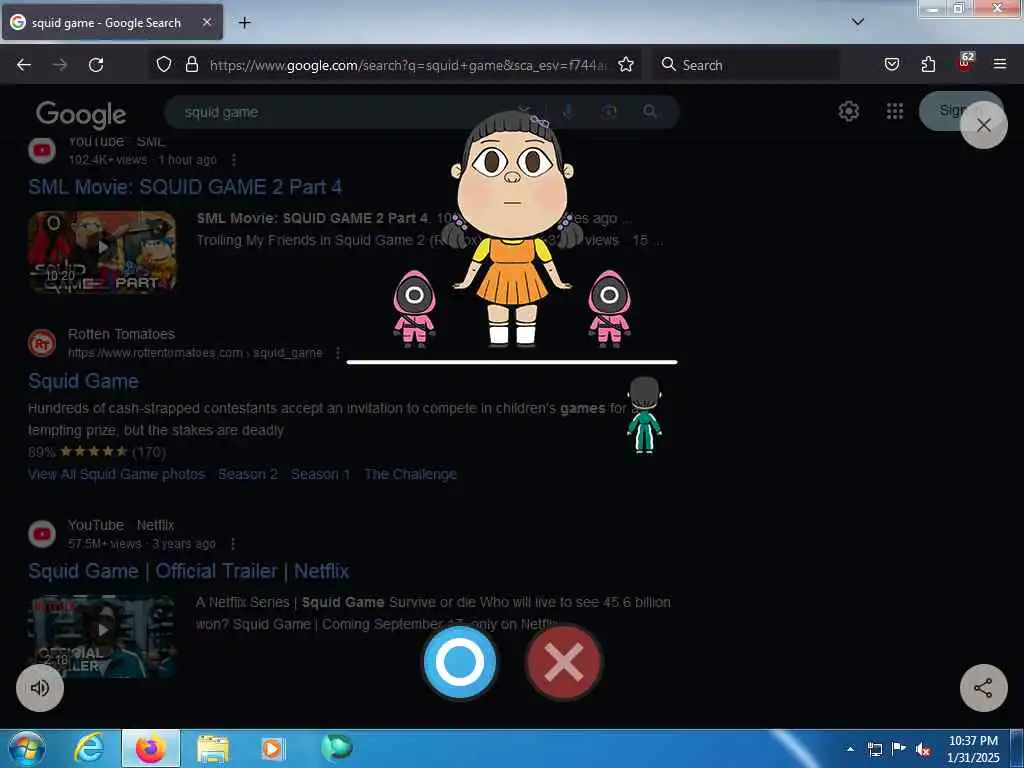Open the Season 2 sublink
The width and height of the screenshot is (1024, 768).
248,474
